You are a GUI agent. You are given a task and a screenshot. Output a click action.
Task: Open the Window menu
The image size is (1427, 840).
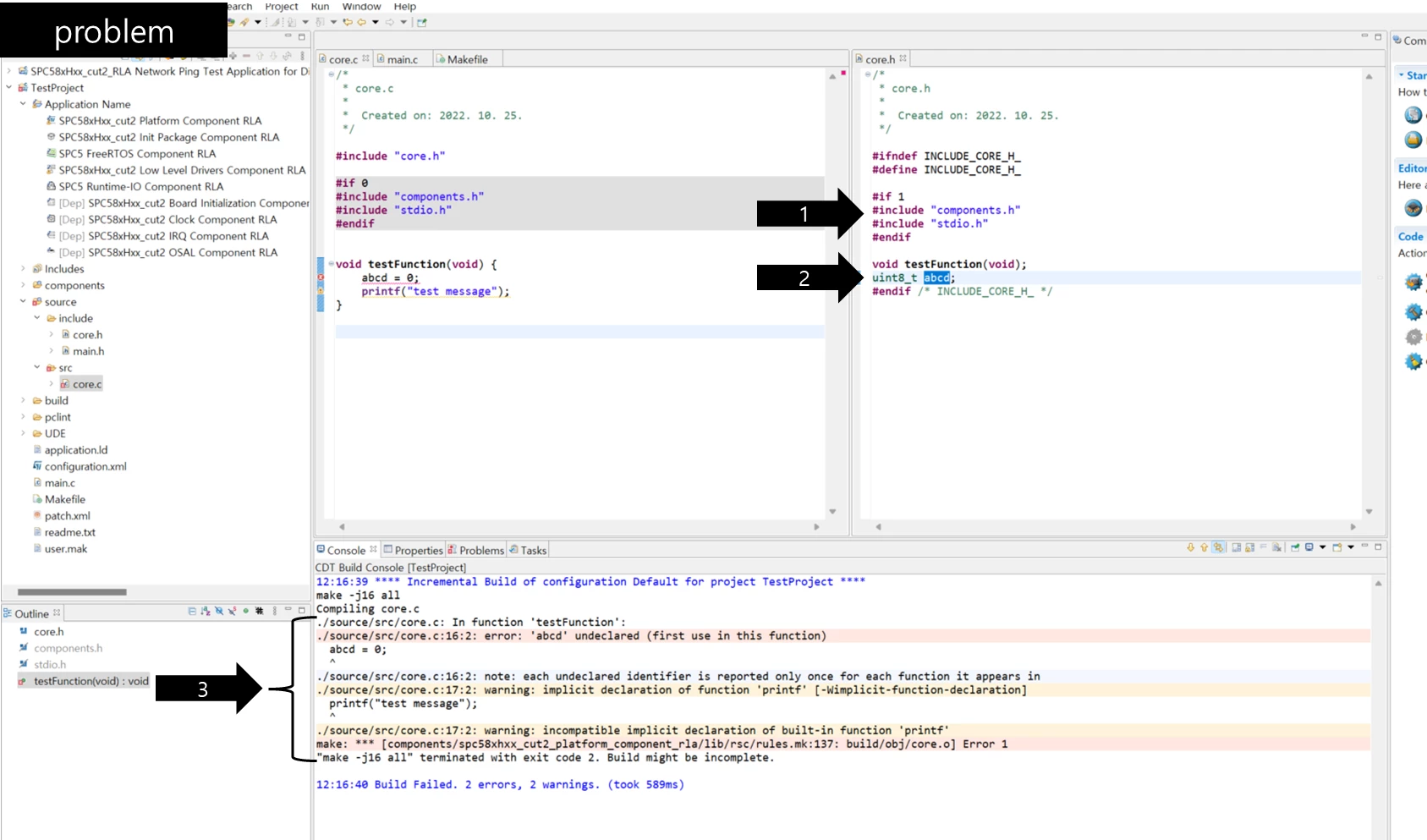361,6
